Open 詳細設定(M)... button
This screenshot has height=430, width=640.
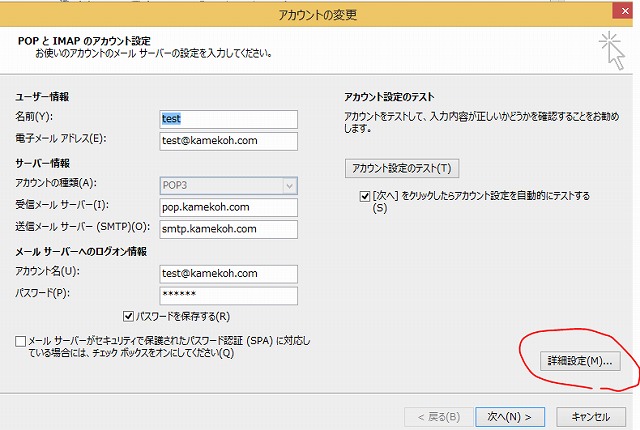click(580, 361)
